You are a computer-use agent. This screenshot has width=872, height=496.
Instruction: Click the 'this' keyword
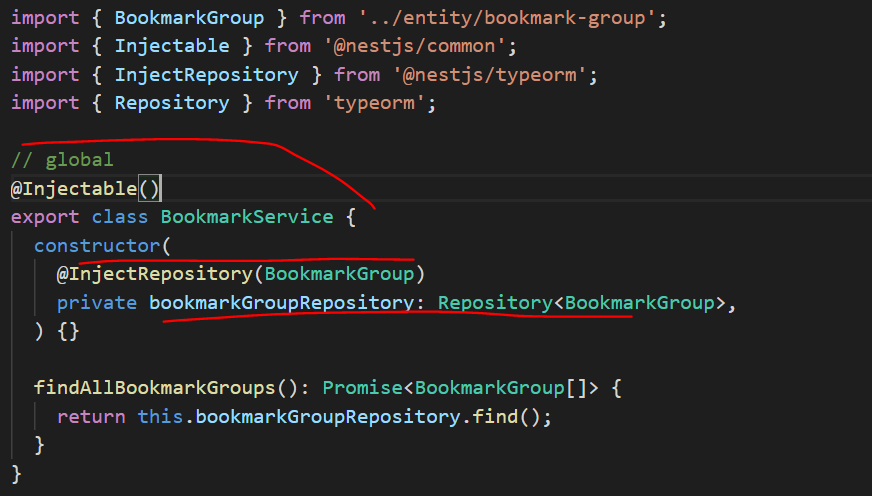coord(160,416)
